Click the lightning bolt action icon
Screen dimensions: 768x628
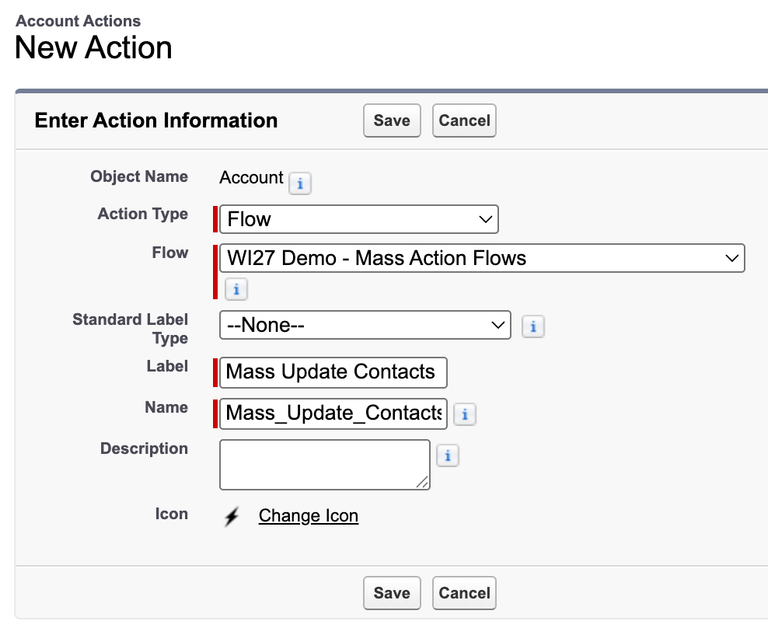232,516
